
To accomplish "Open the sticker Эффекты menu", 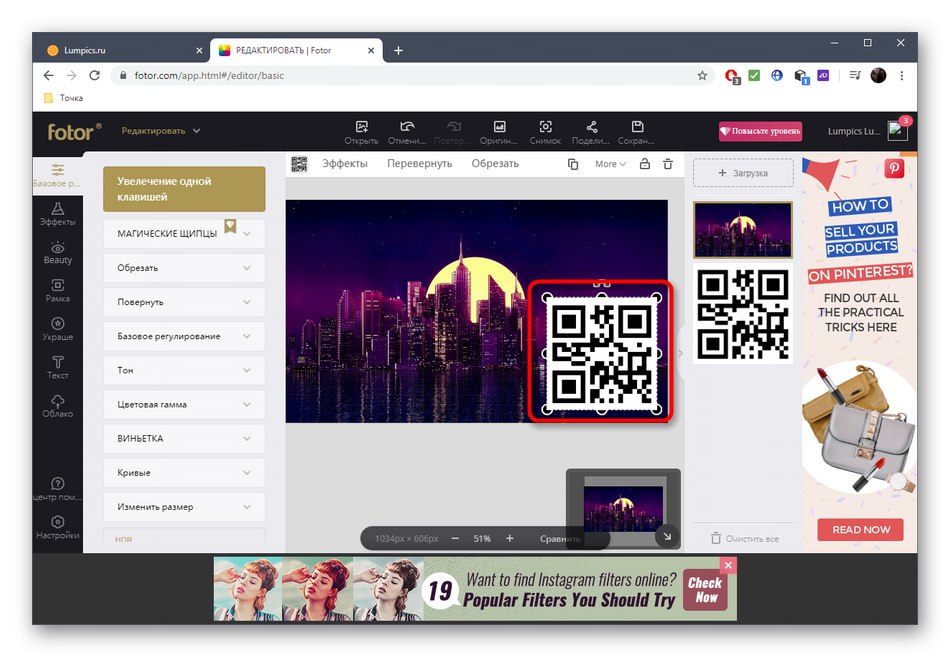I will point(345,164).
